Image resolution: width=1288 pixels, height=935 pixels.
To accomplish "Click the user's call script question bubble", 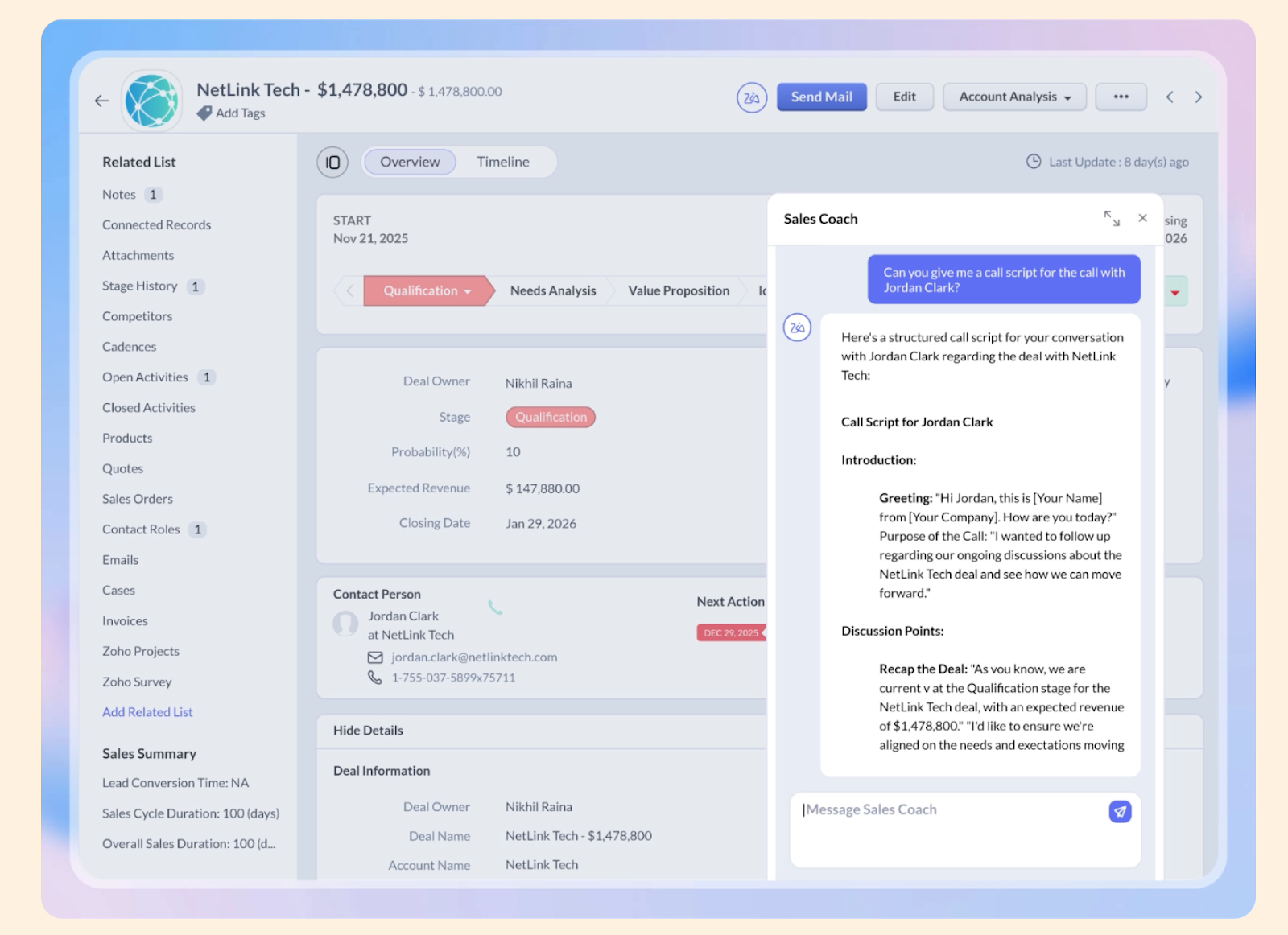I will tap(1004, 280).
